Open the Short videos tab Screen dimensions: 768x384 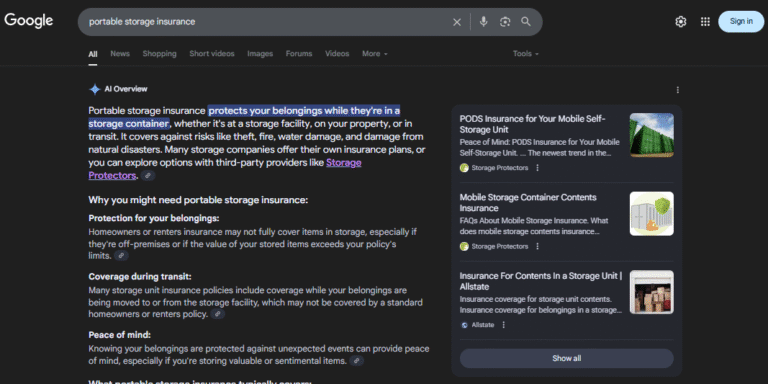coord(212,54)
